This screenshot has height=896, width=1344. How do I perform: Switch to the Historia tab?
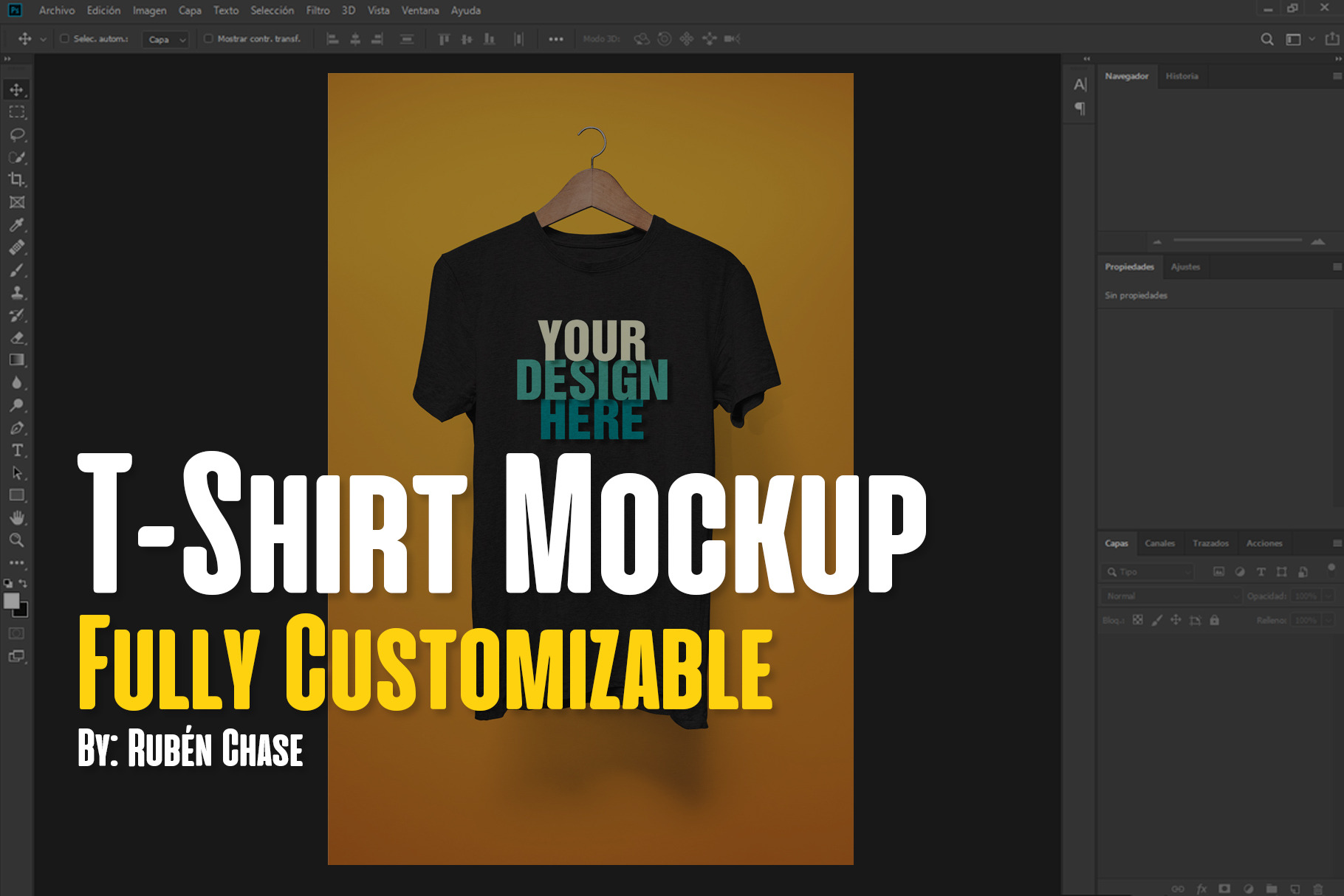(1182, 76)
